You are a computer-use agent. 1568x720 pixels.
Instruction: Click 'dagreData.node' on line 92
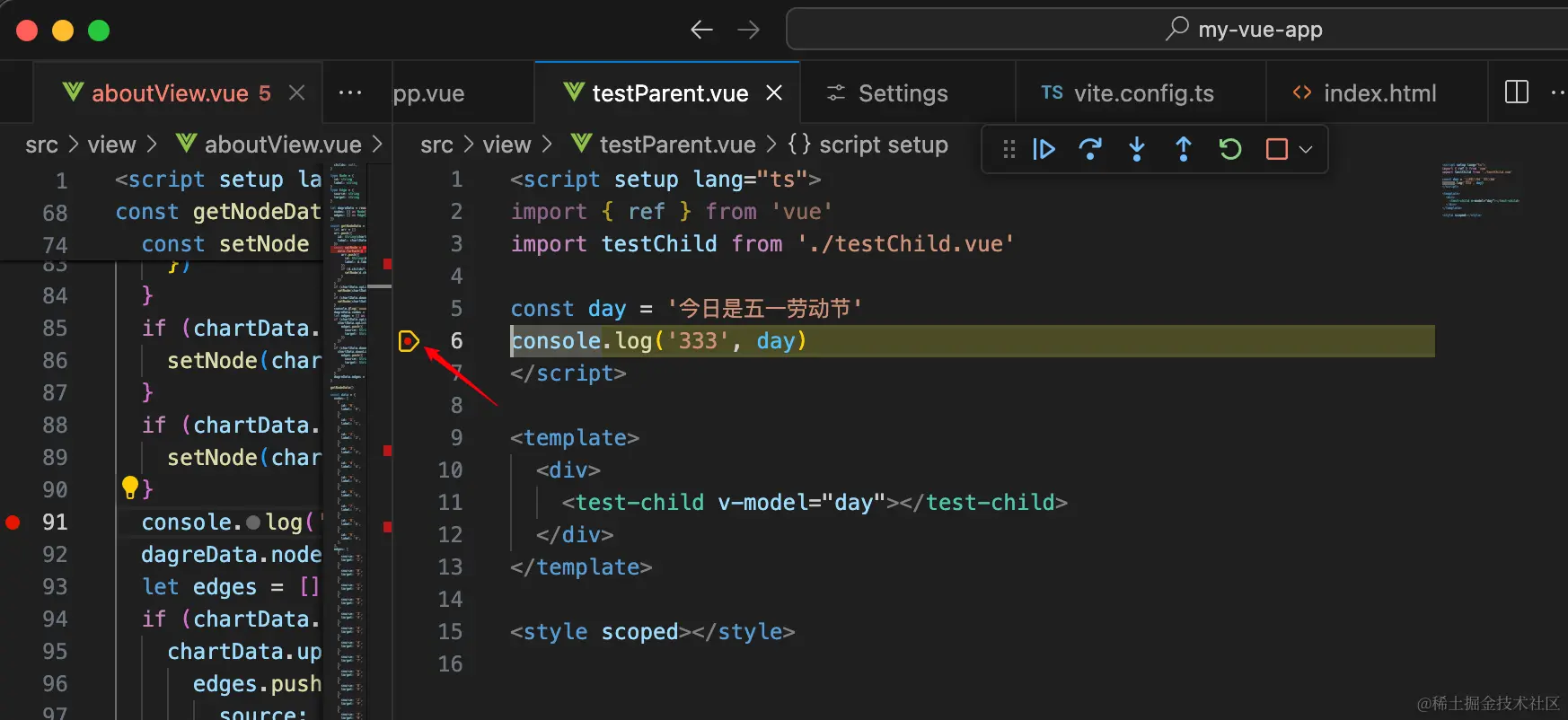click(x=231, y=555)
